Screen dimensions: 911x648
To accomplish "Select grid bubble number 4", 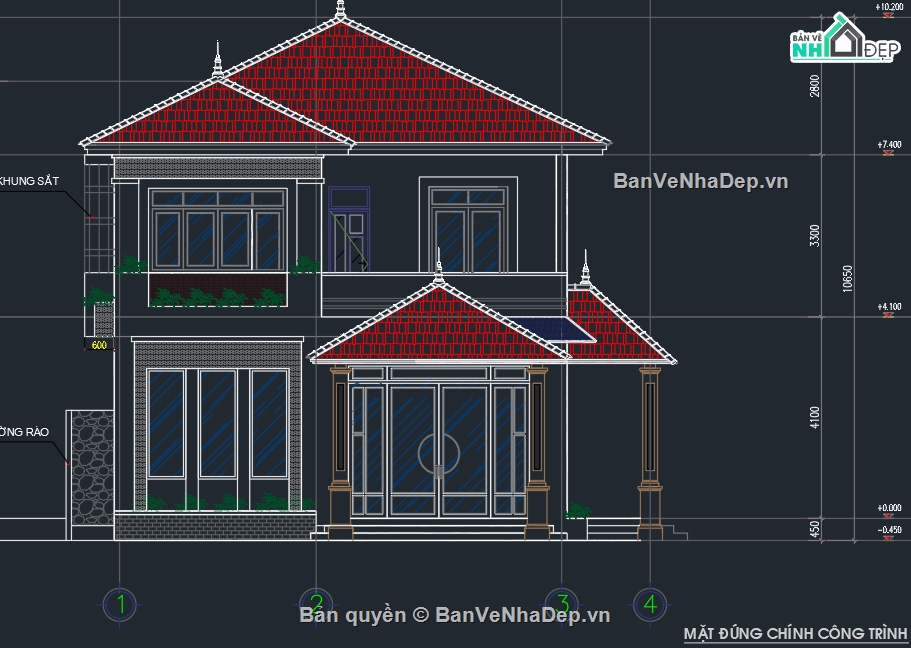I will coord(652,603).
